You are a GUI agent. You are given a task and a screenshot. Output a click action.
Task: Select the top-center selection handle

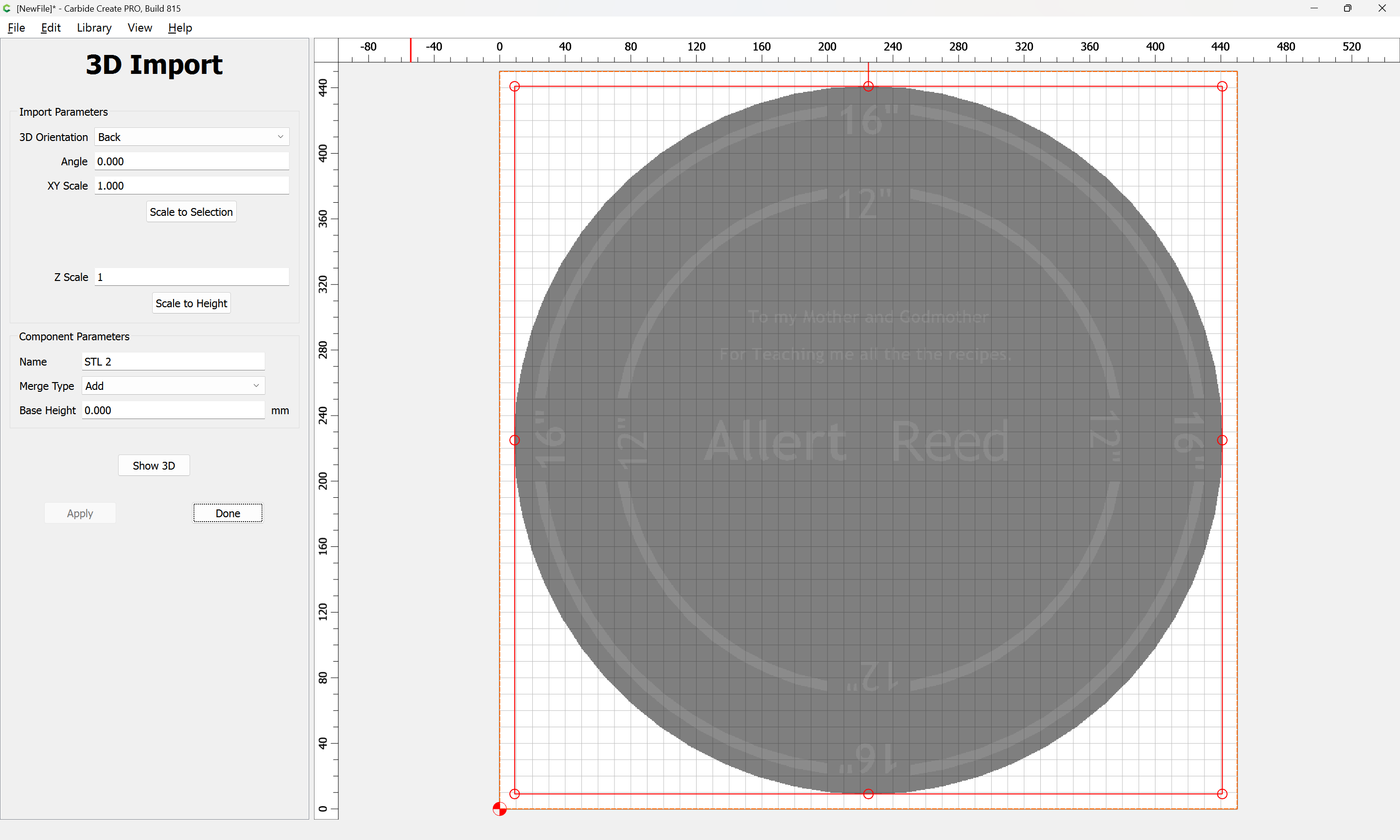click(868, 87)
